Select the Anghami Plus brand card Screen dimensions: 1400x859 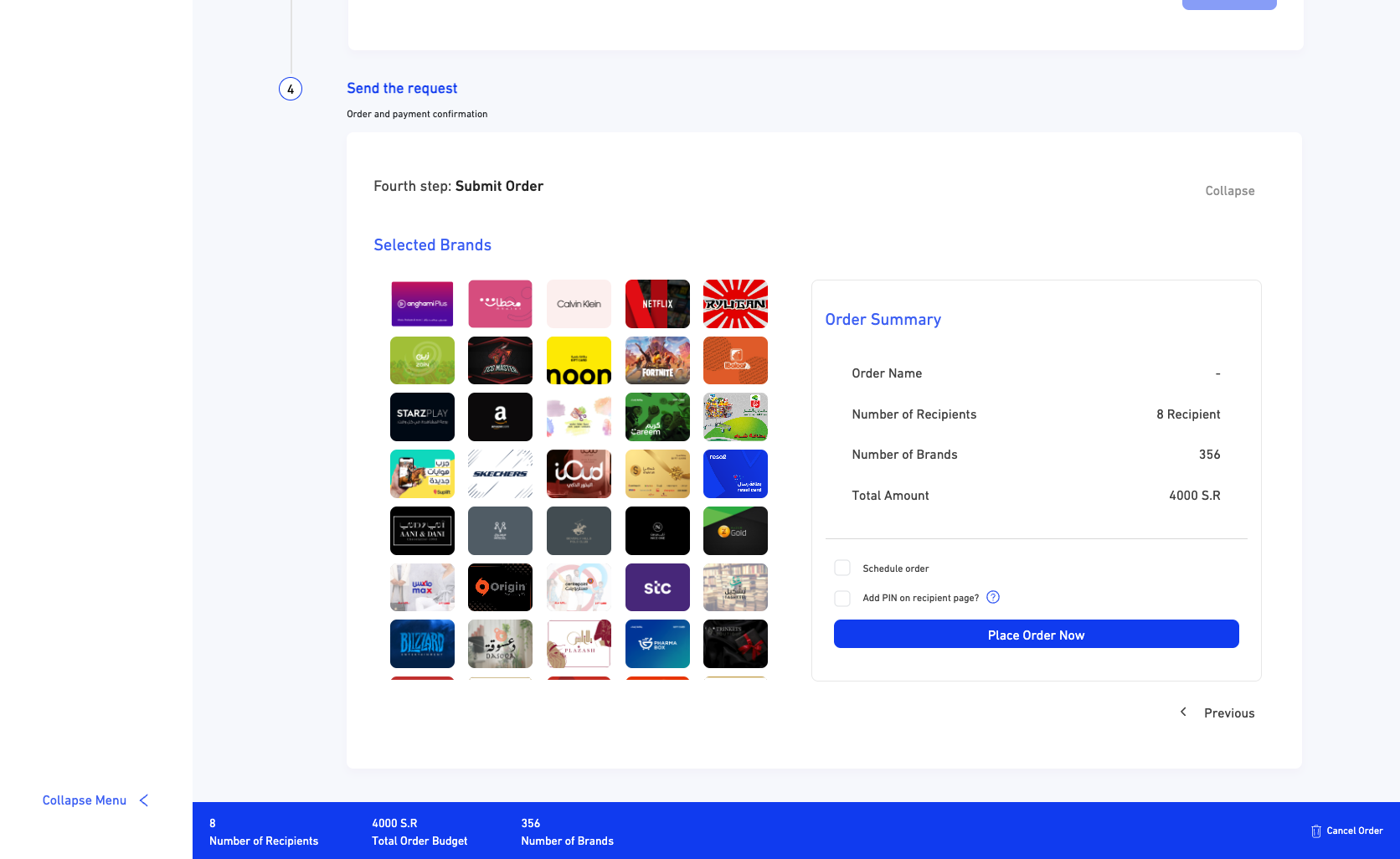pyautogui.click(x=422, y=304)
